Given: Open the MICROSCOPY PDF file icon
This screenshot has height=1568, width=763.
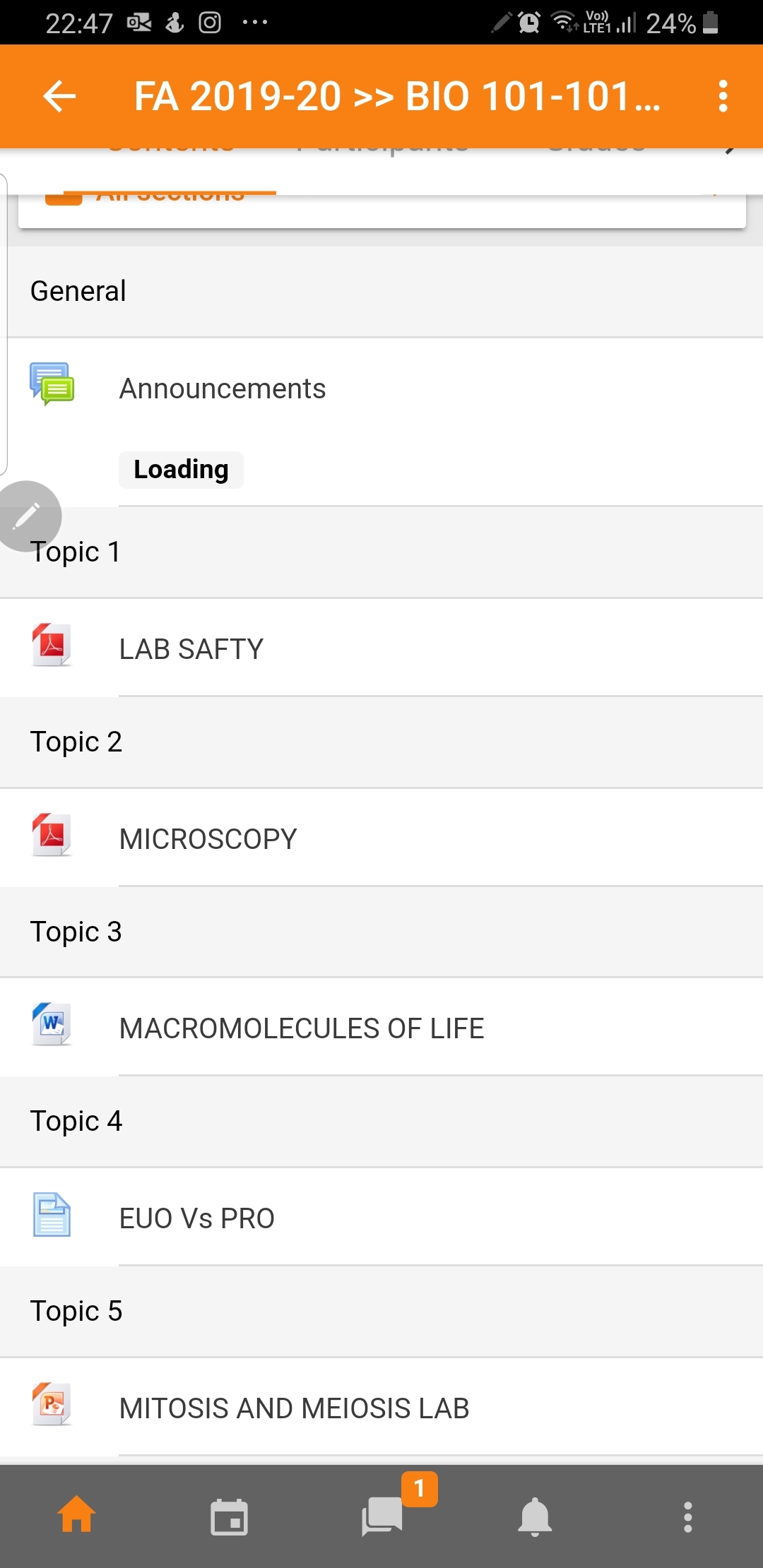Looking at the screenshot, I should tap(52, 834).
